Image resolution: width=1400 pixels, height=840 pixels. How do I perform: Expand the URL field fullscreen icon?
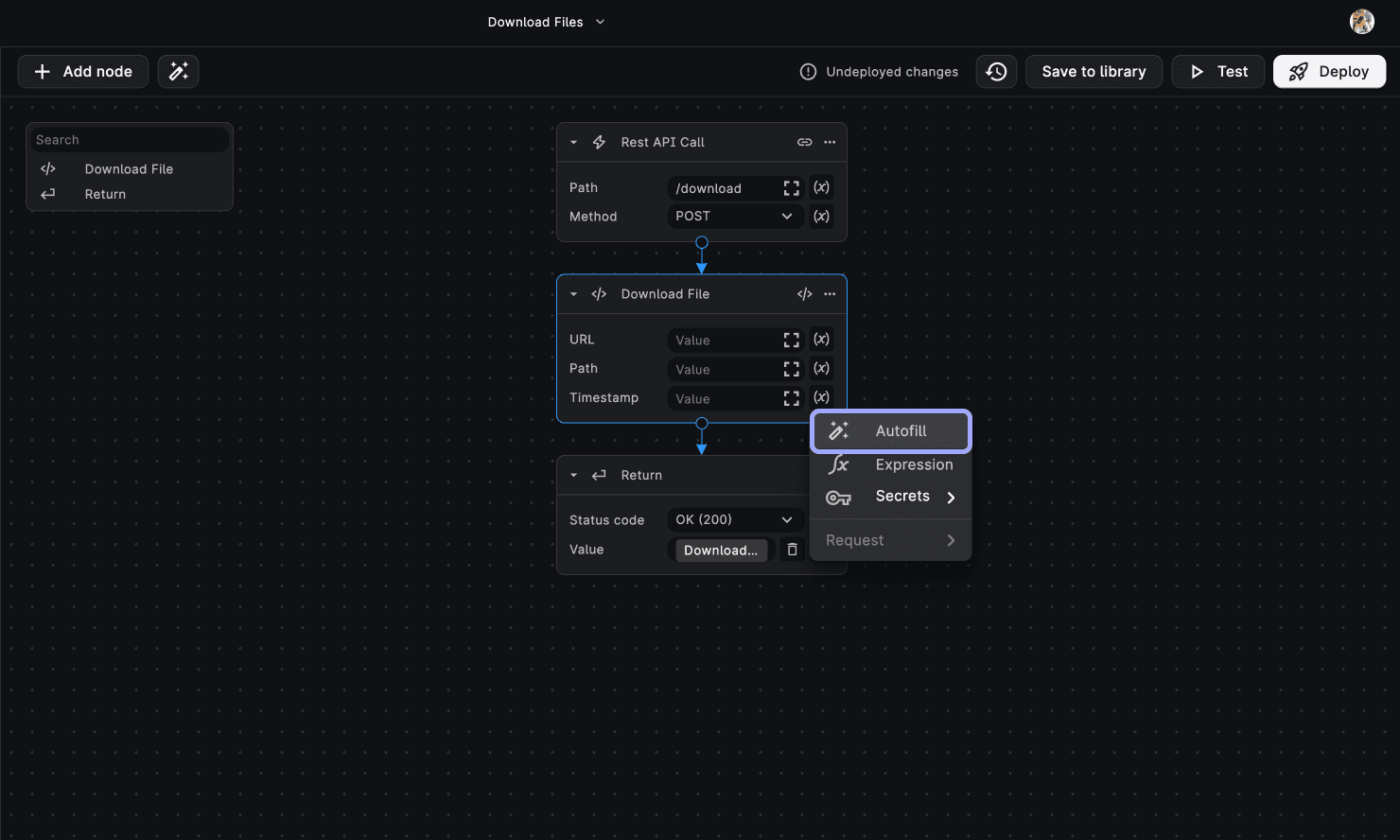point(791,341)
